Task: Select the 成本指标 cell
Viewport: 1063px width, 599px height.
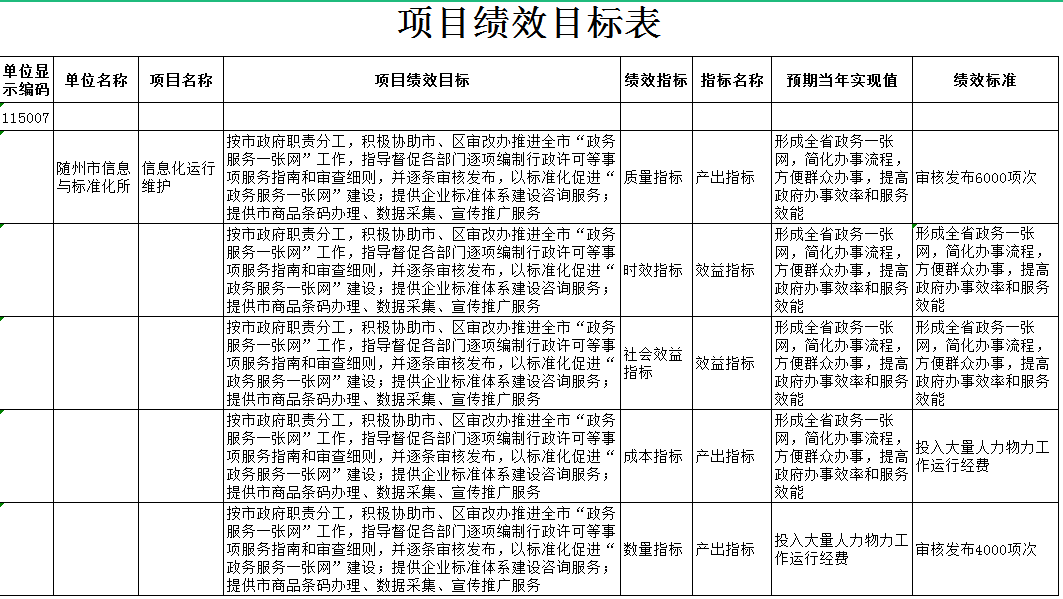Action: tap(656, 456)
